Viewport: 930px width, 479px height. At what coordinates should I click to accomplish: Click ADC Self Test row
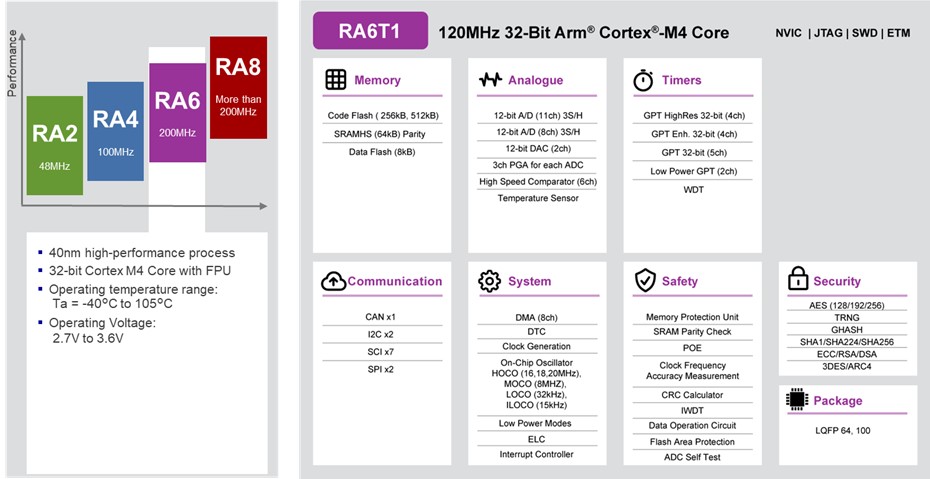coord(693,457)
